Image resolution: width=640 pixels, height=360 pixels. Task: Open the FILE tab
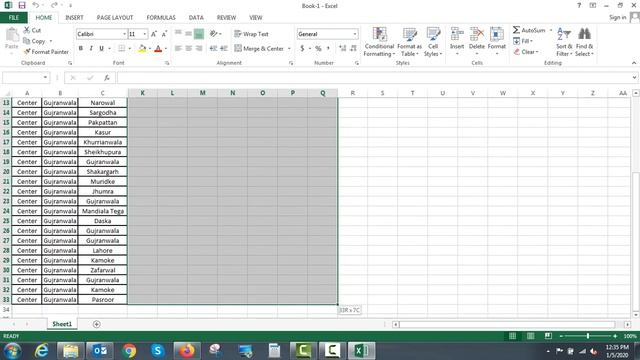coord(13,18)
